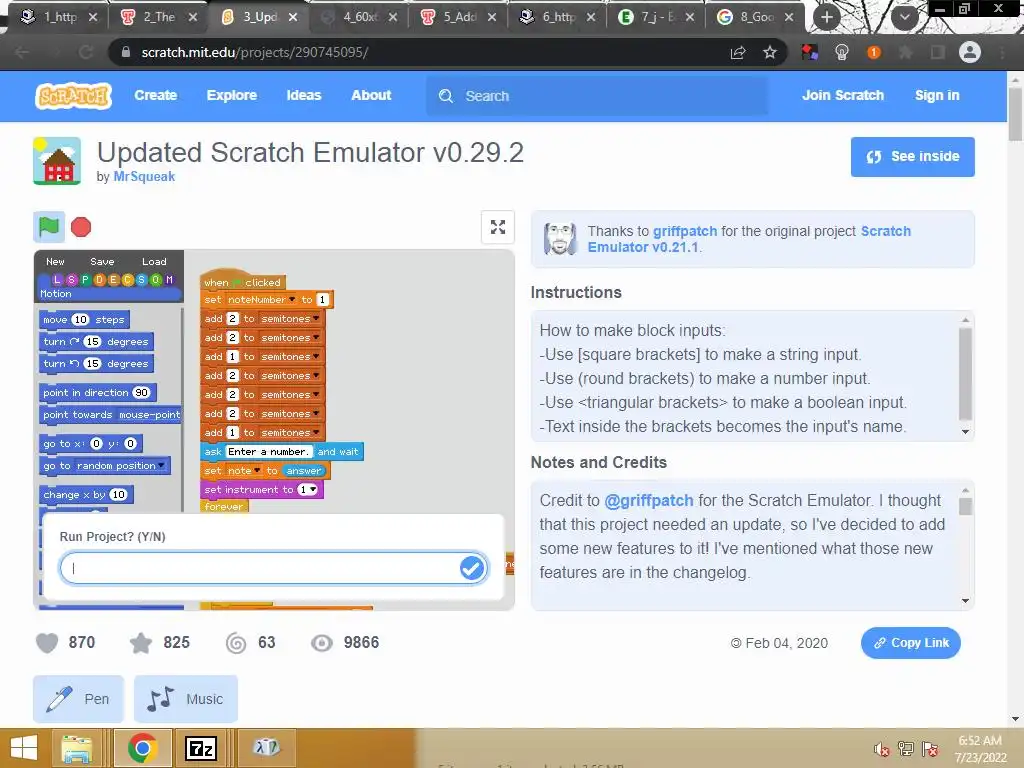This screenshot has width=1024, height=768.
Task: Click the orange notification extension icon
Action: (x=874, y=52)
